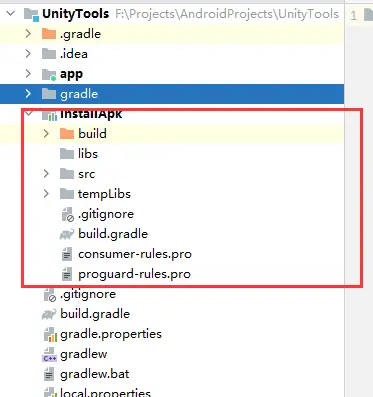Select the InstallApk module name
Viewport: 373px width, 397px height.
91,114
